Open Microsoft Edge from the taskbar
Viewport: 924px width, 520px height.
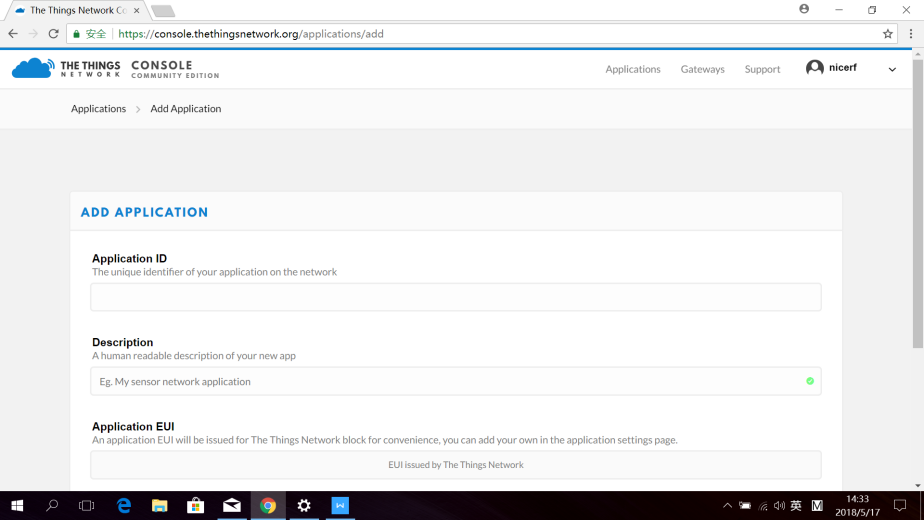124,506
